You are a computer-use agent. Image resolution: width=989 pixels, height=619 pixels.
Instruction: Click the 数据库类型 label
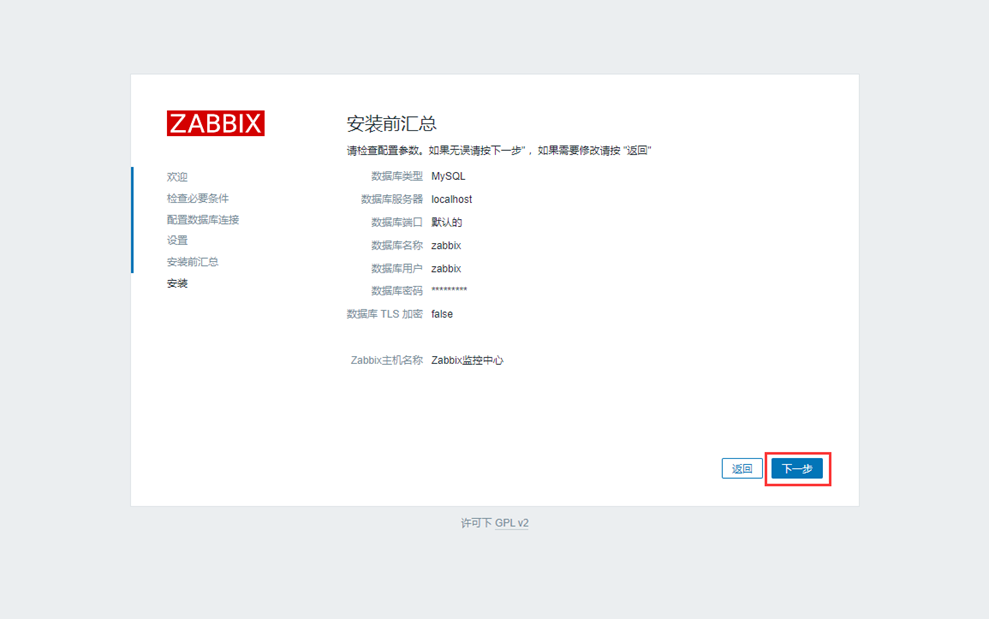[397, 176]
